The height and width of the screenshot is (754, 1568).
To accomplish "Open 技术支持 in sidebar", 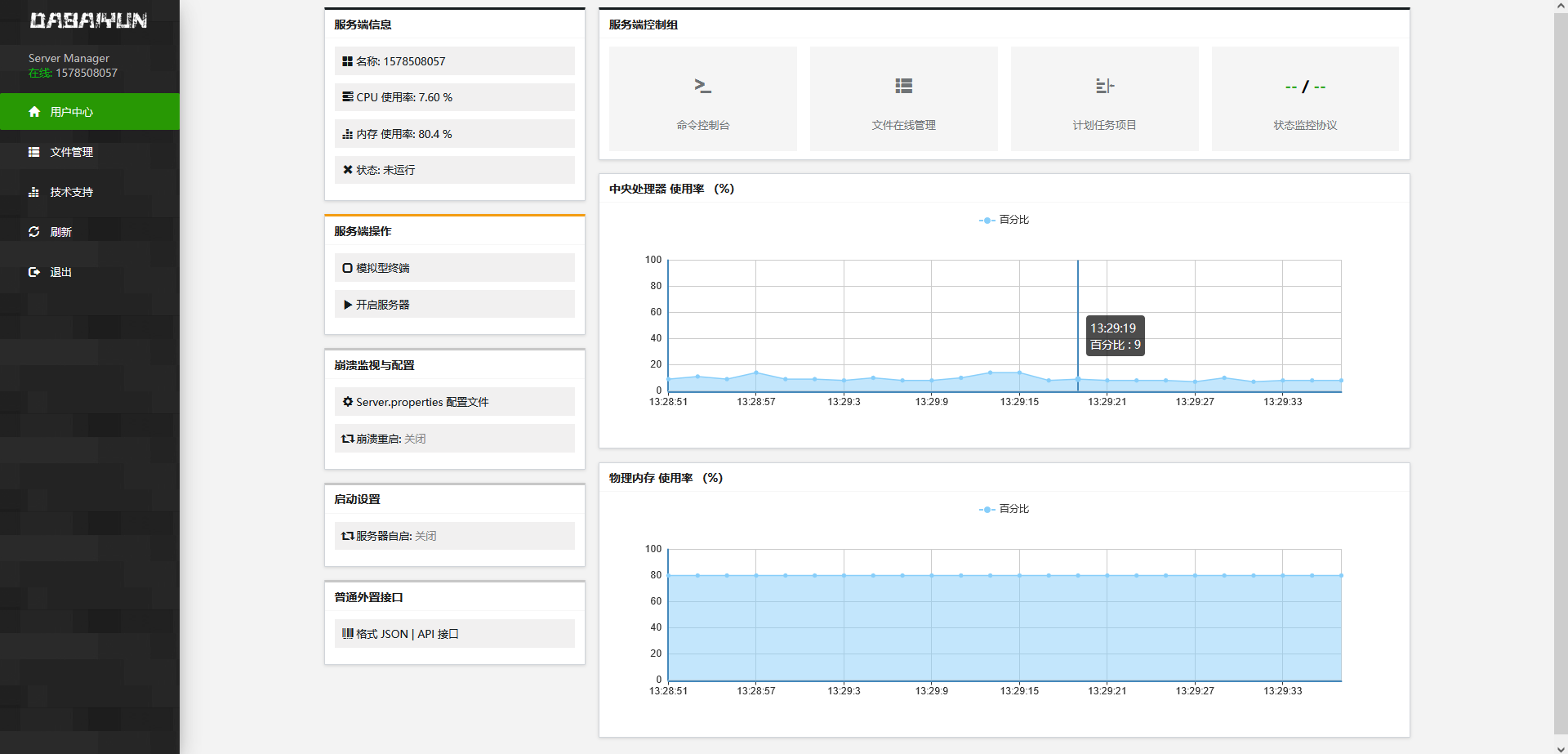I will (90, 192).
